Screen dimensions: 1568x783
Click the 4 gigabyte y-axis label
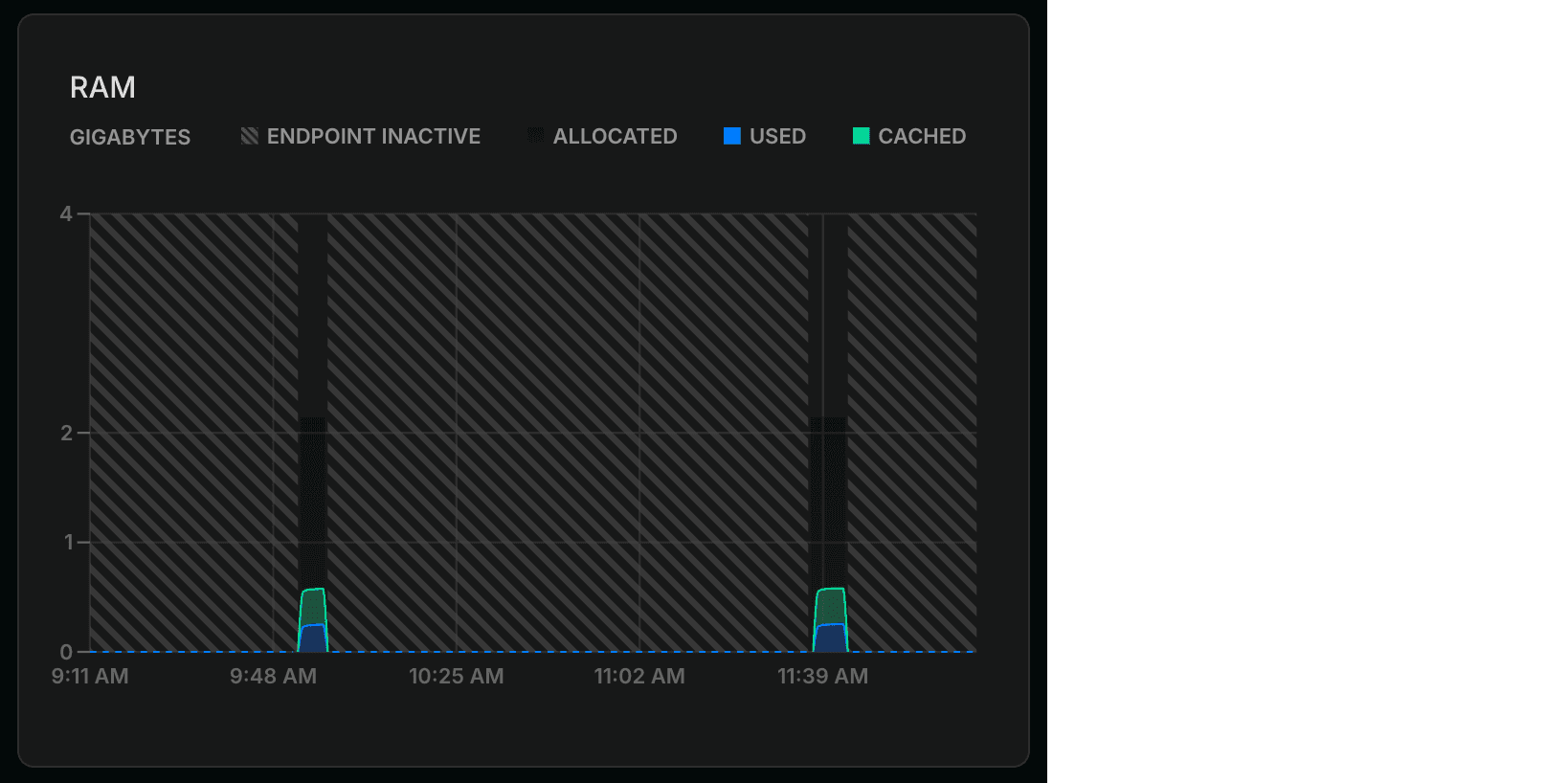click(x=66, y=213)
